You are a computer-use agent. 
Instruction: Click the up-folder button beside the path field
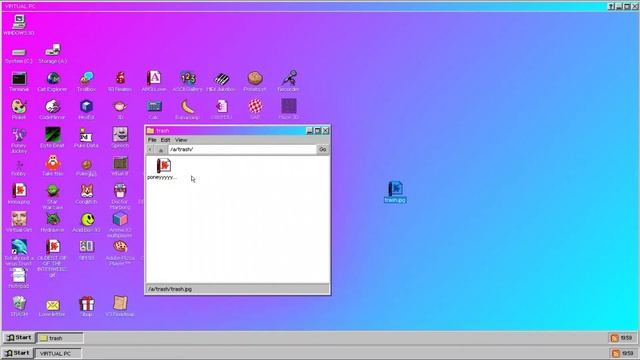161,150
